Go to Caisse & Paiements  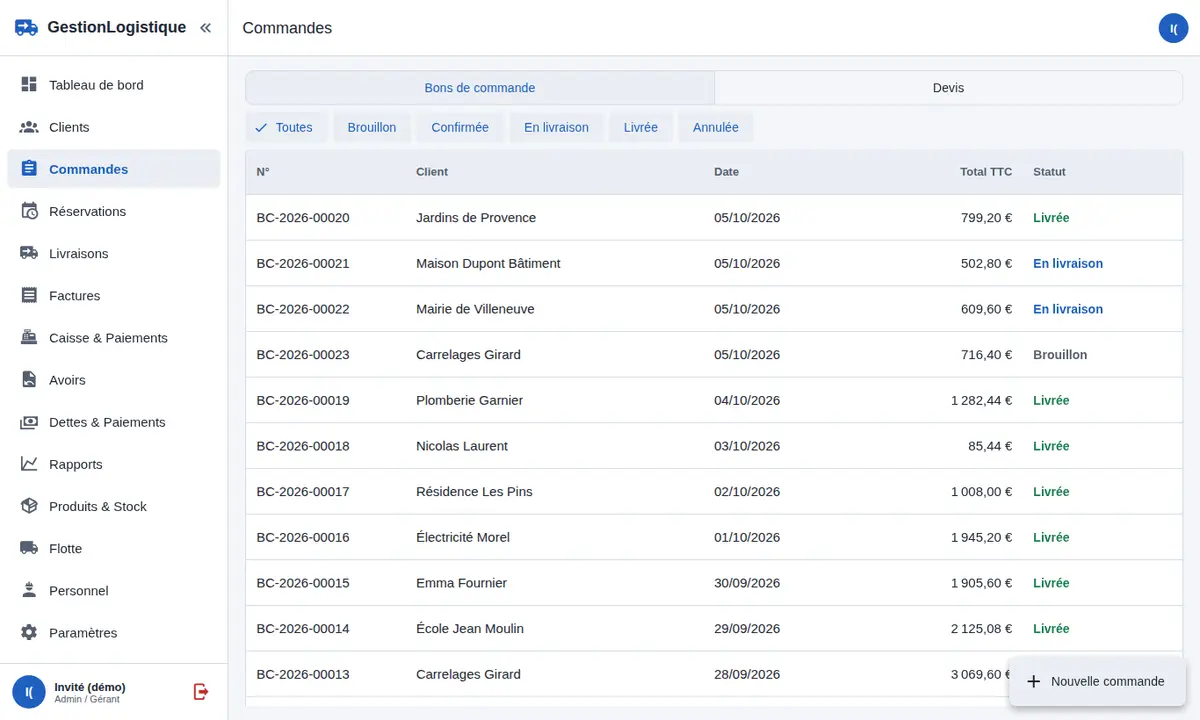[x=114, y=337]
